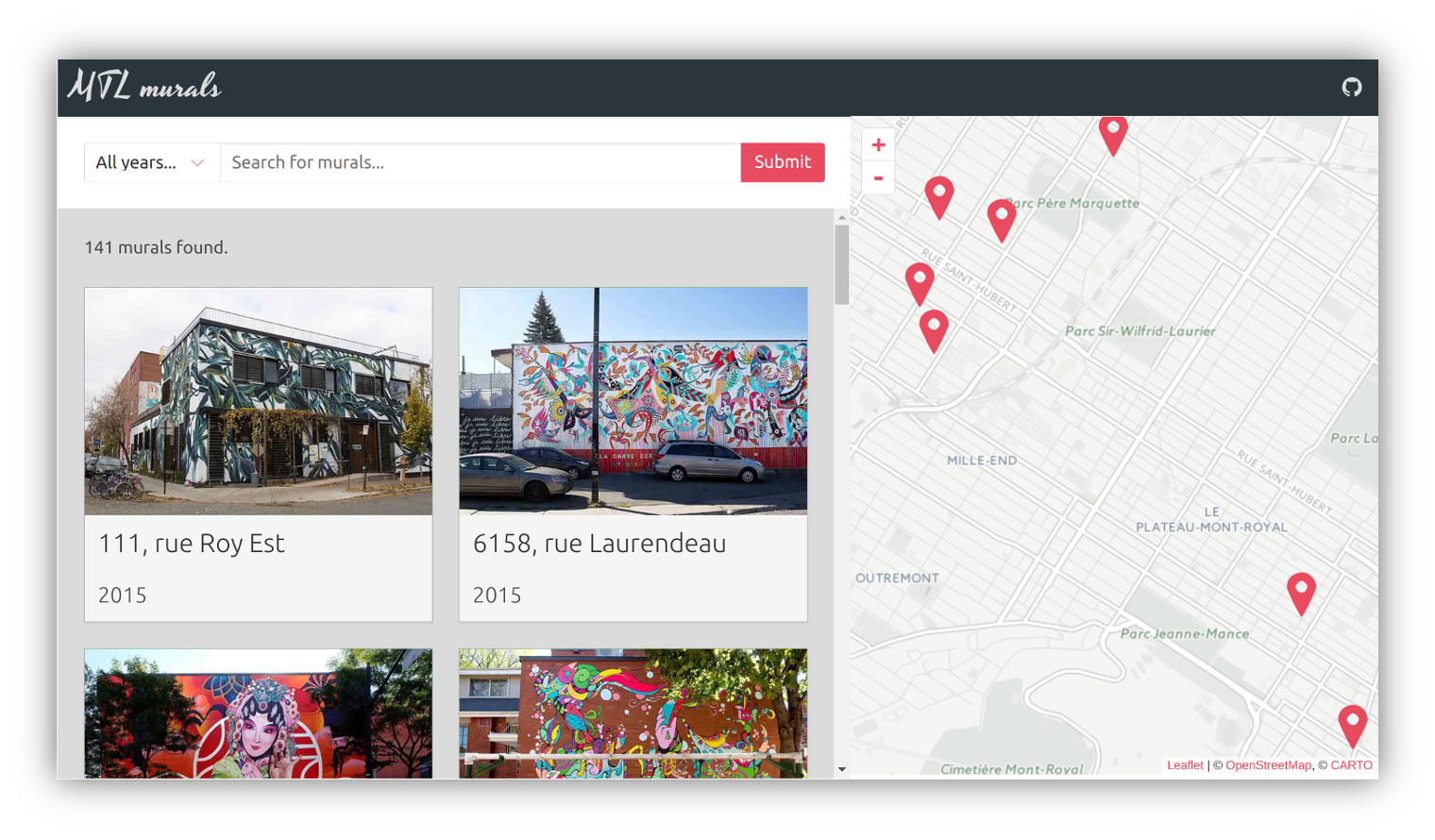Image resolution: width=1435 pixels, height=840 pixels.
Task: Click the mural list scrollbar thumb
Action: 842,264
